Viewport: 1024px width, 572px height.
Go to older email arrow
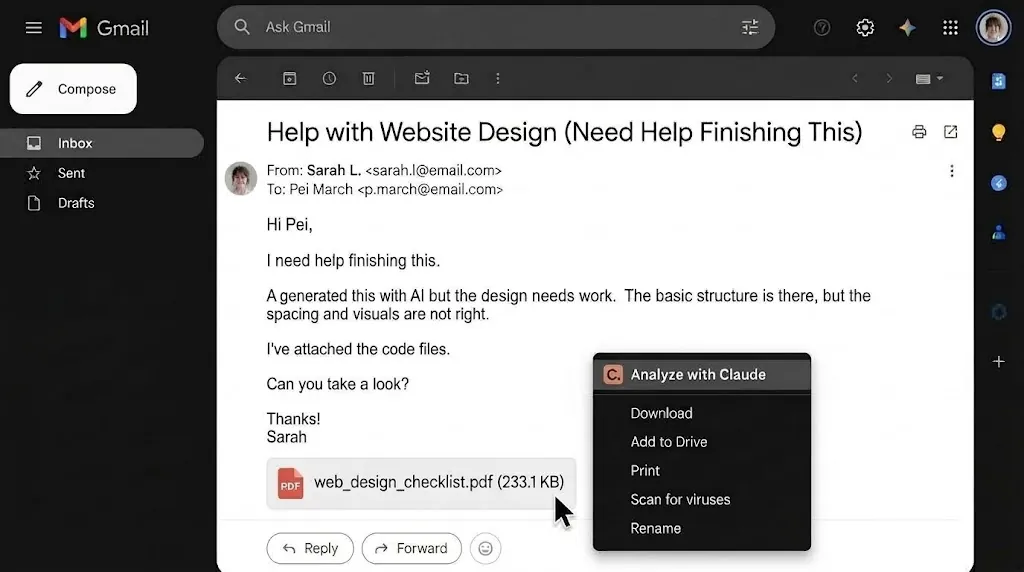pos(889,78)
